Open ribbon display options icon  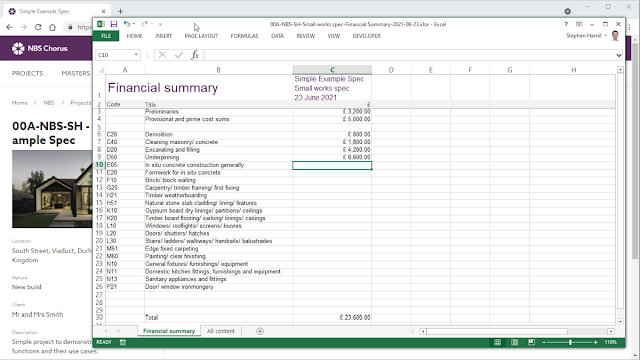(x=579, y=24)
